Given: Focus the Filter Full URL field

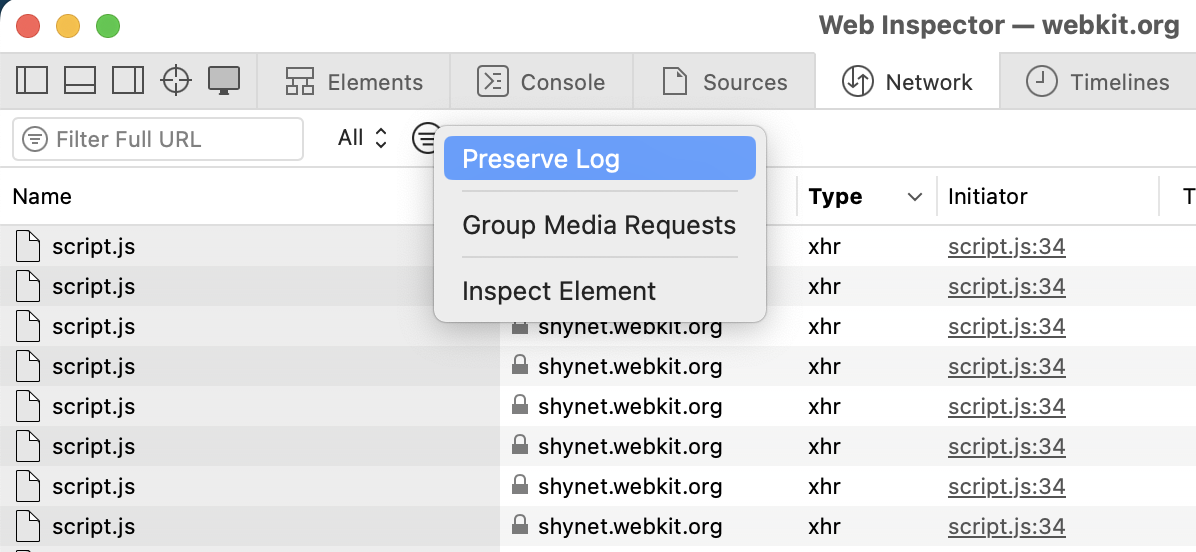Looking at the screenshot, I should pos(170,139).
